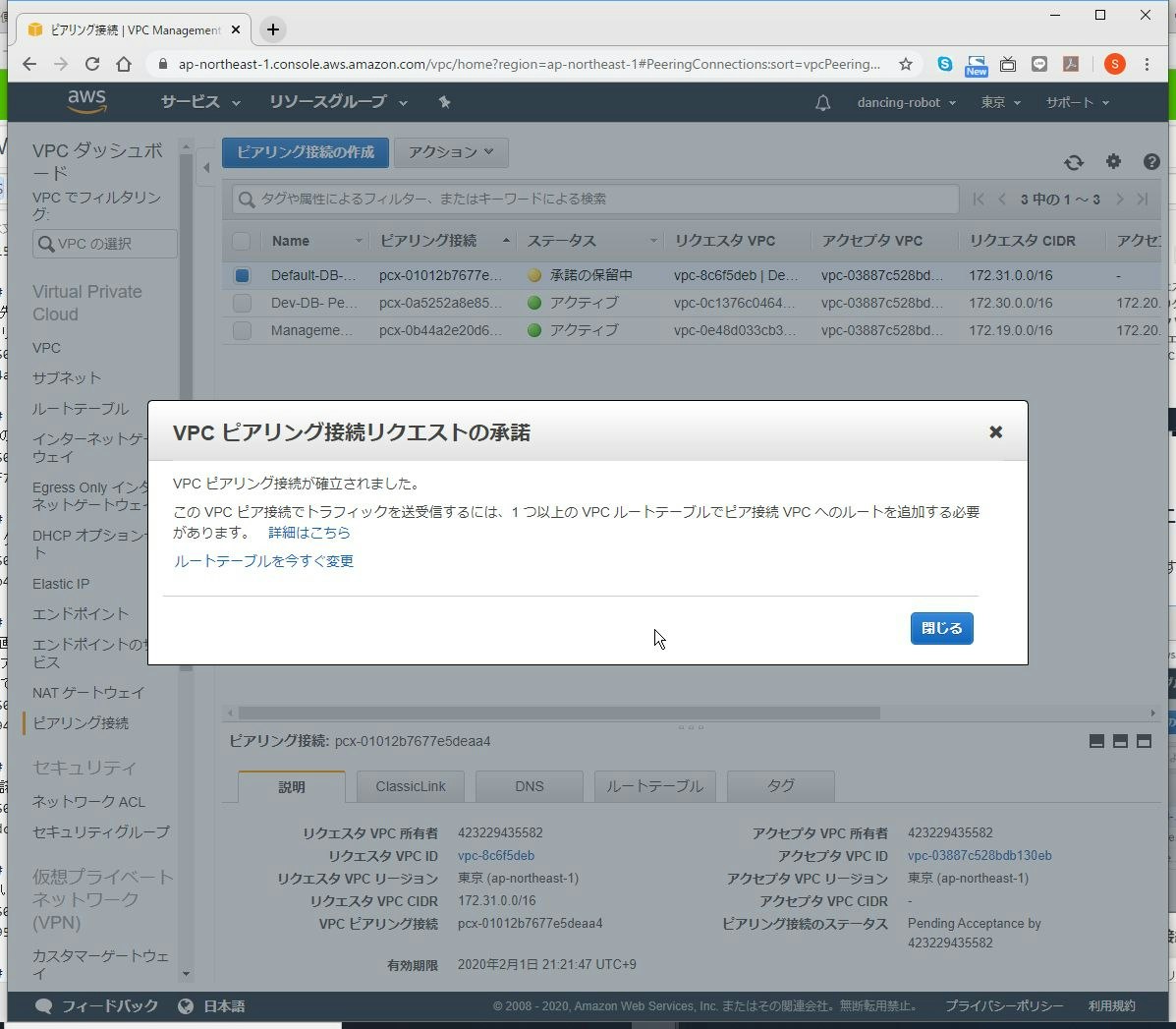Go to first page of results icon
The height and width of the screenshot is (1029, 1176).
(x=978, y=199)
